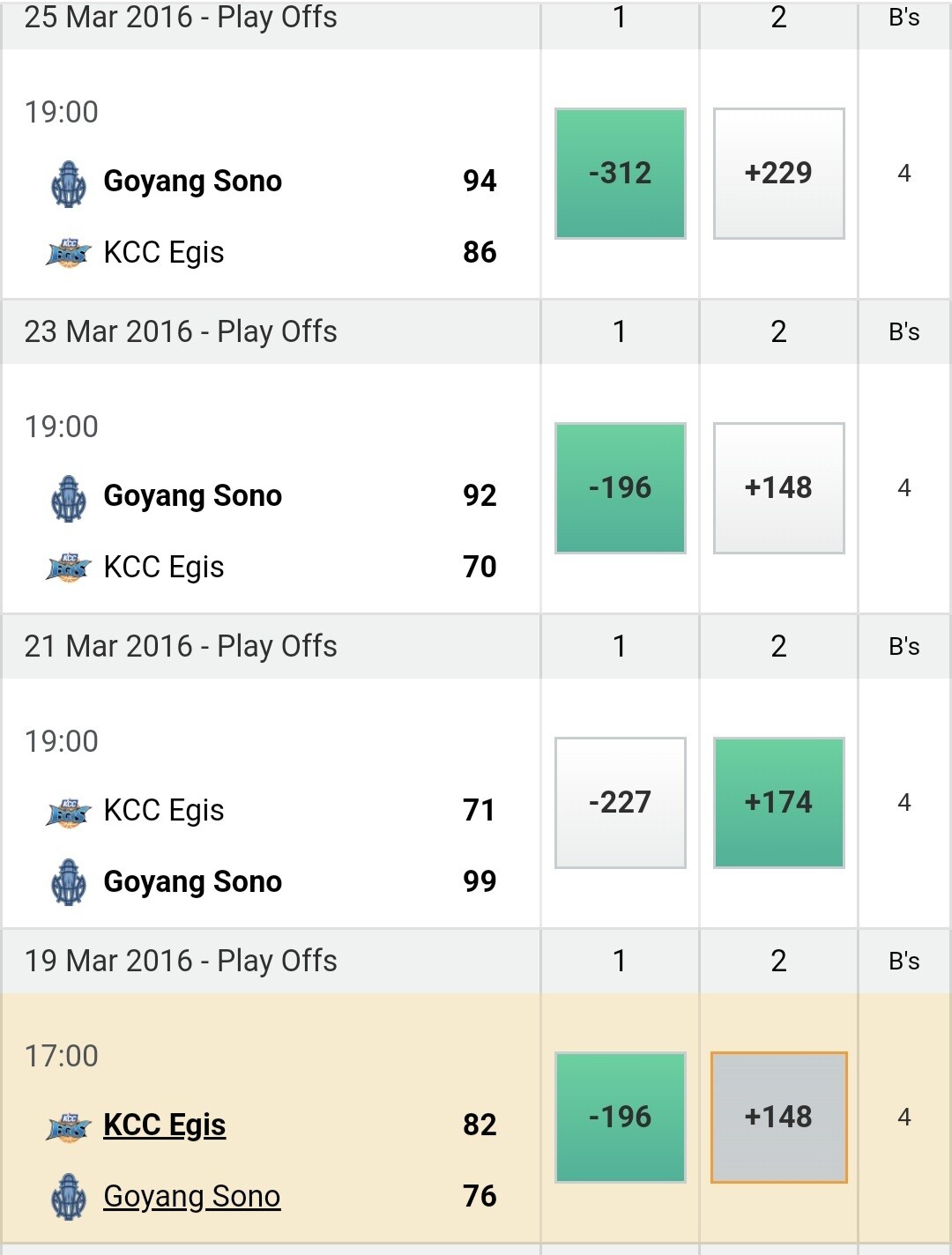Click +148 odds in the 19 Mar game
The height and width of the screenshot is (1255, 952).
778,1118
